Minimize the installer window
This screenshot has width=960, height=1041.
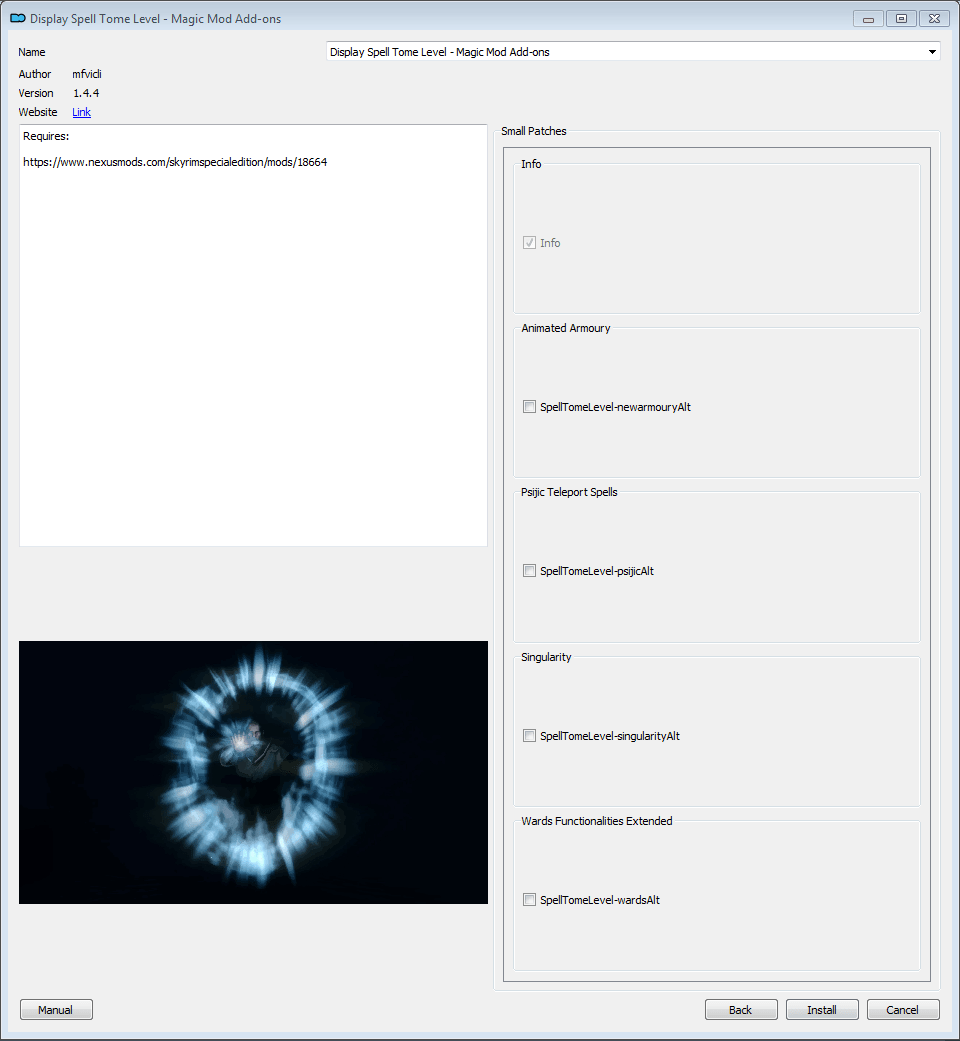[868, 19]
